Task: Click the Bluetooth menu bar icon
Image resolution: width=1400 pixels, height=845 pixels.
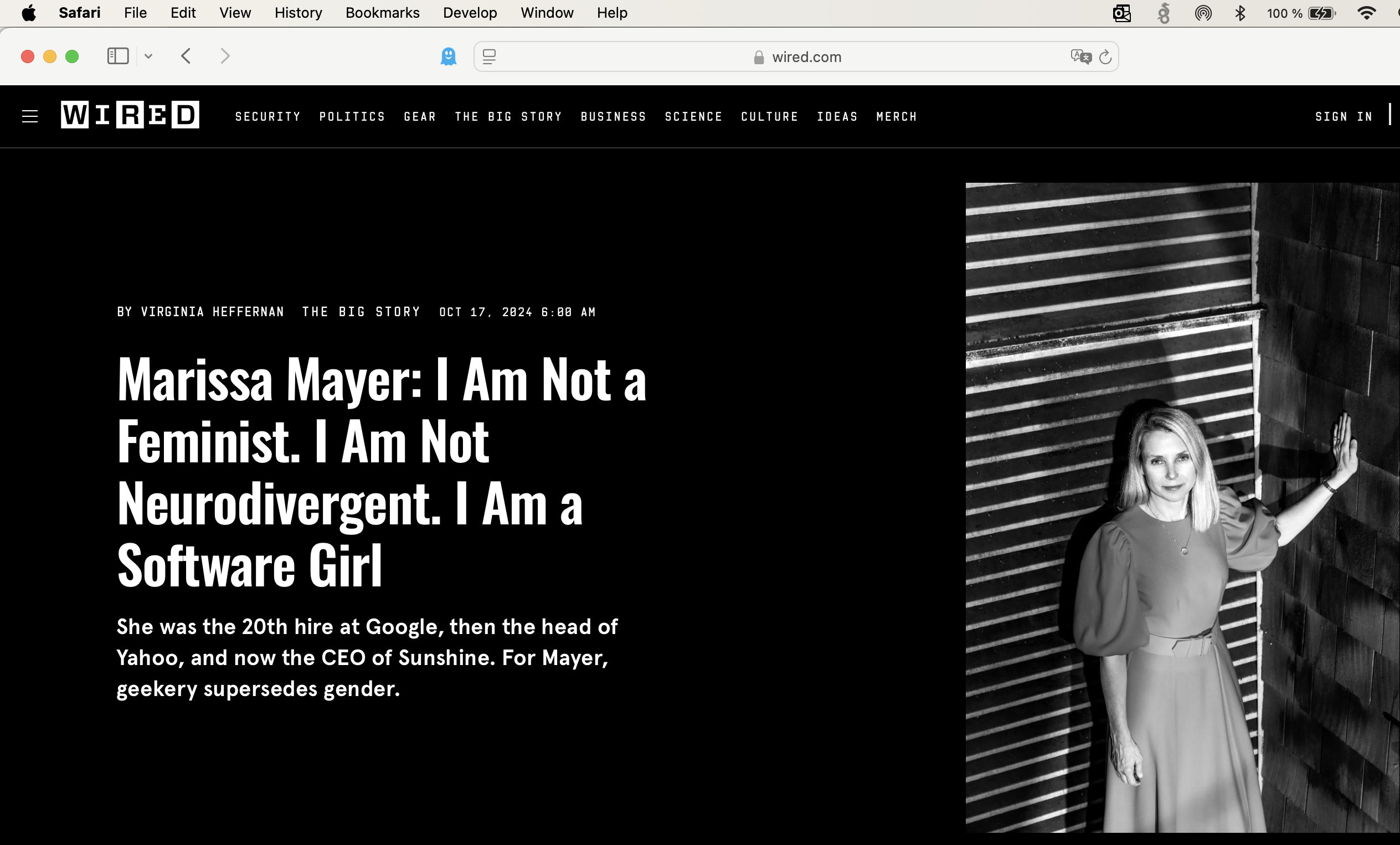Action: (x=1241, y=13)
